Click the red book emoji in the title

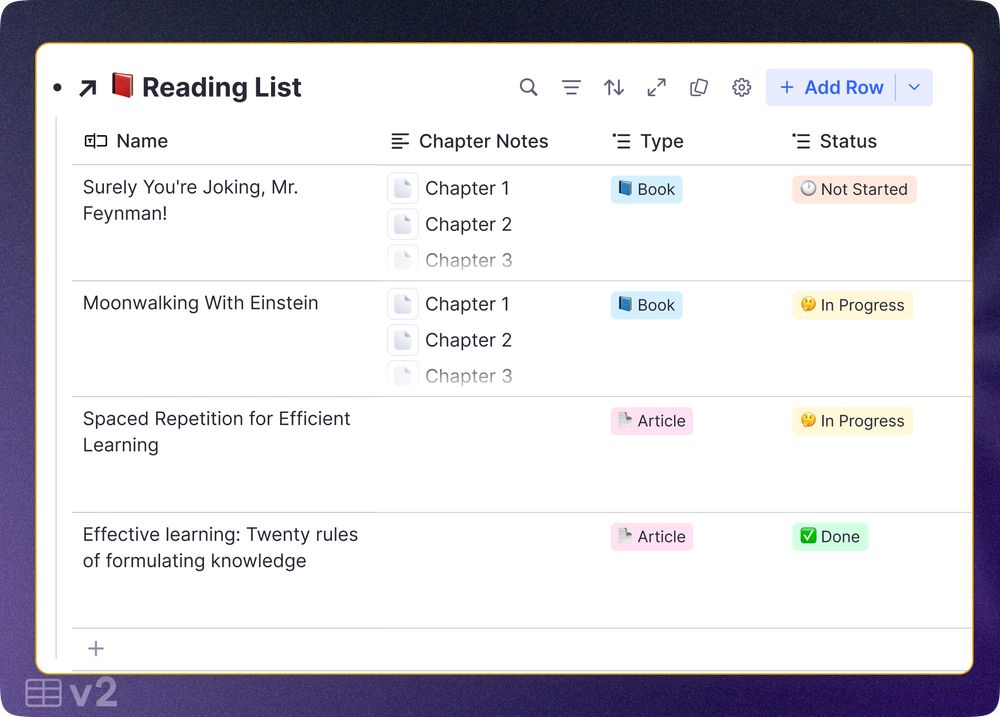pos(122,85)
